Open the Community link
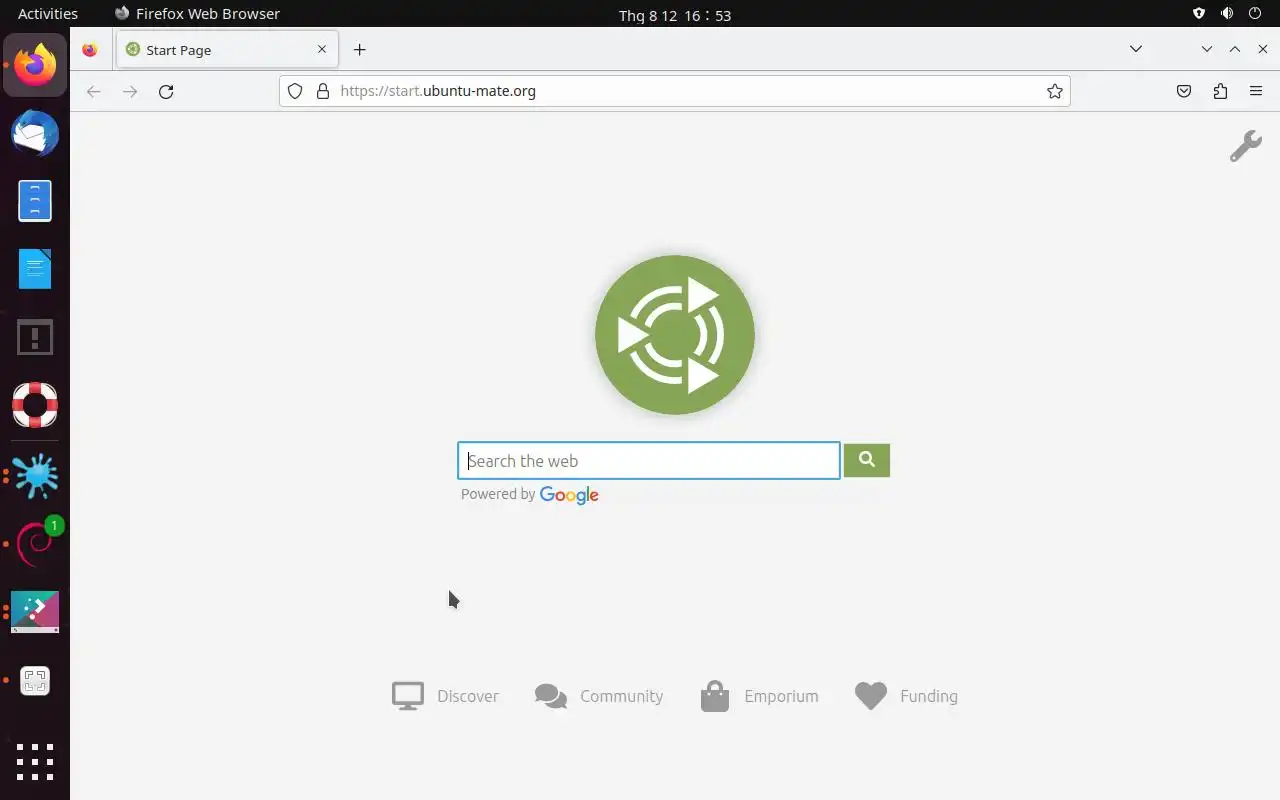 (599, 696)
